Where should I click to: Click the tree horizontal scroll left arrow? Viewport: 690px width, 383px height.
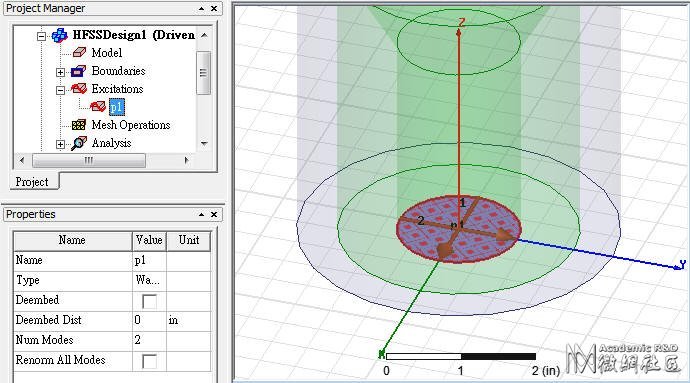[22, 160]
